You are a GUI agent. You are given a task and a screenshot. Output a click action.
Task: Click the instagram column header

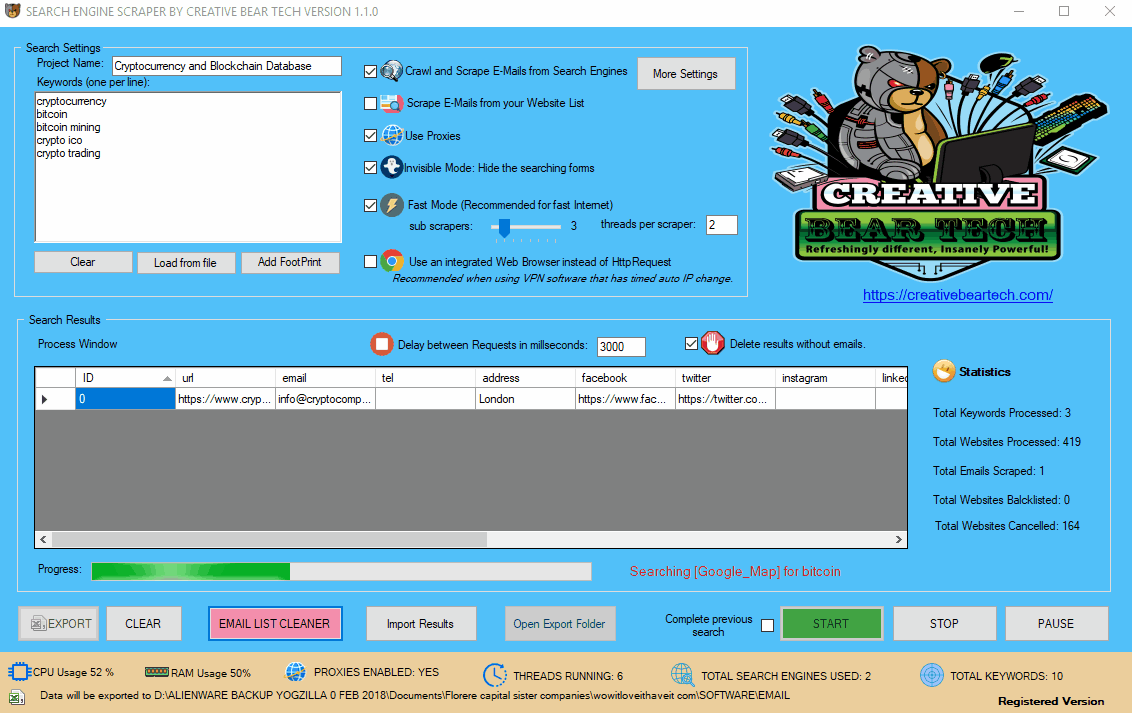click(x=826, y=377)
